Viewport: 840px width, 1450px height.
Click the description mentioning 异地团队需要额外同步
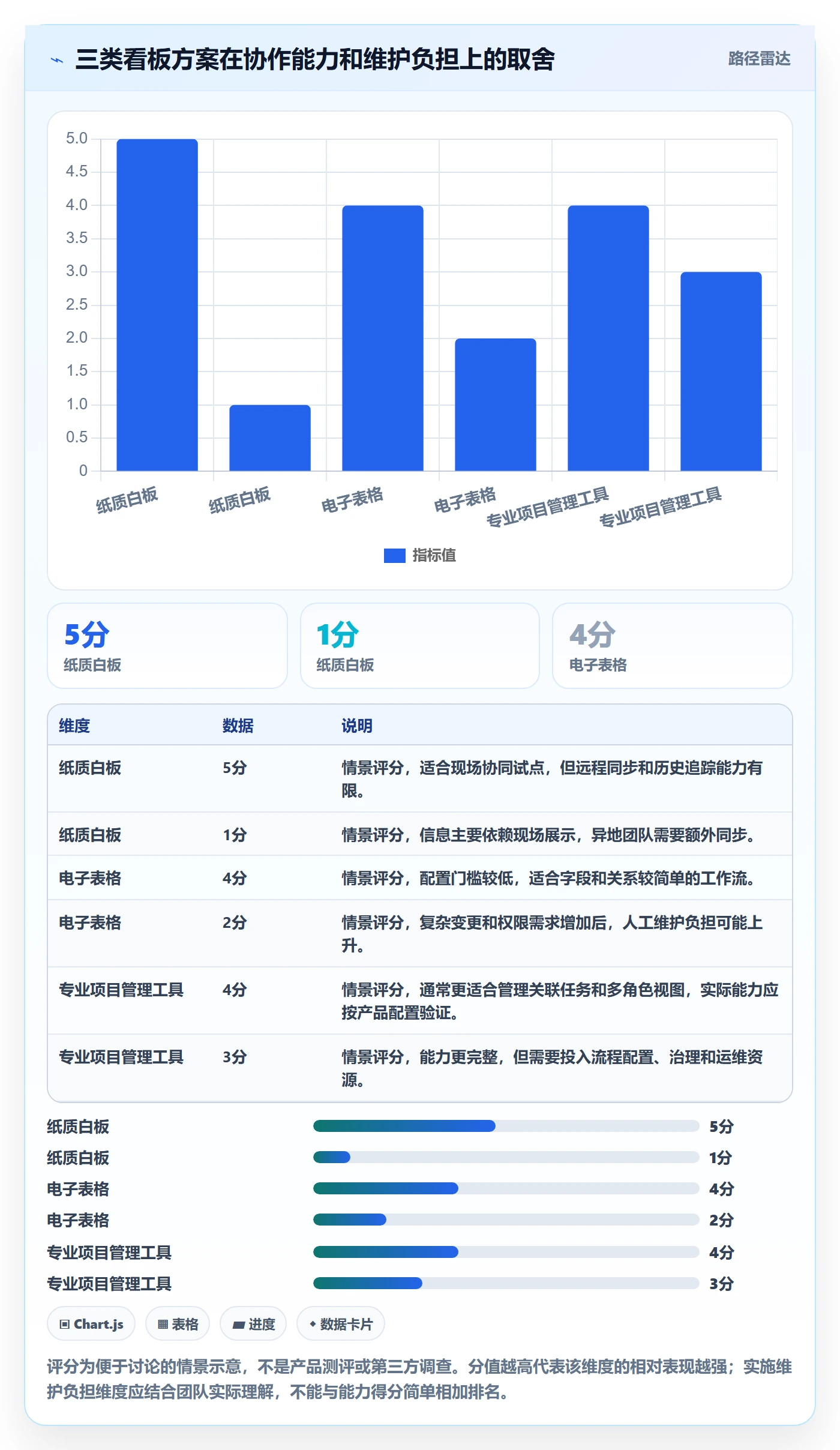[x=549, y=835]
